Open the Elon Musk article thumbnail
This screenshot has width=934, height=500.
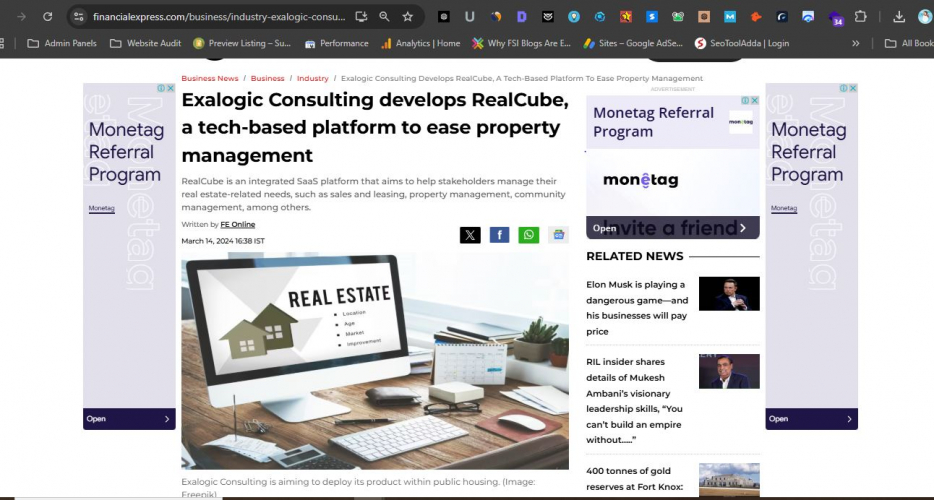729,293
